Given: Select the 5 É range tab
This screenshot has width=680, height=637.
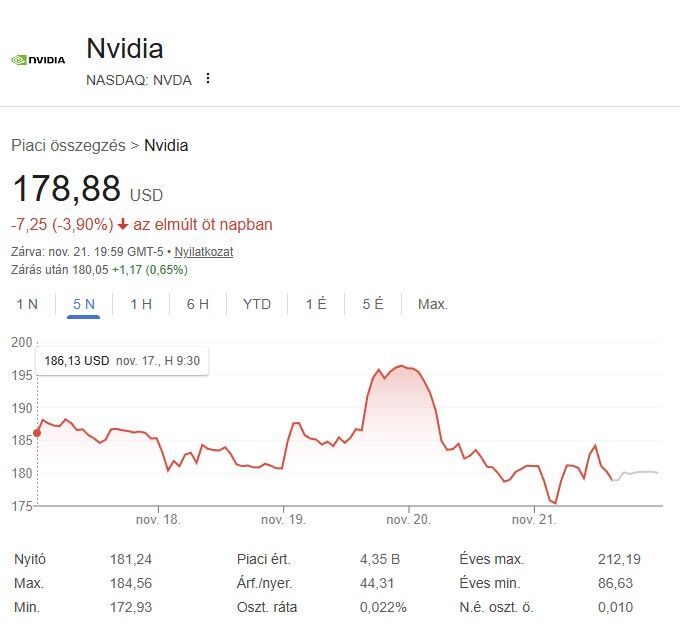Looking at the screenshot, I should click(373, 304).
